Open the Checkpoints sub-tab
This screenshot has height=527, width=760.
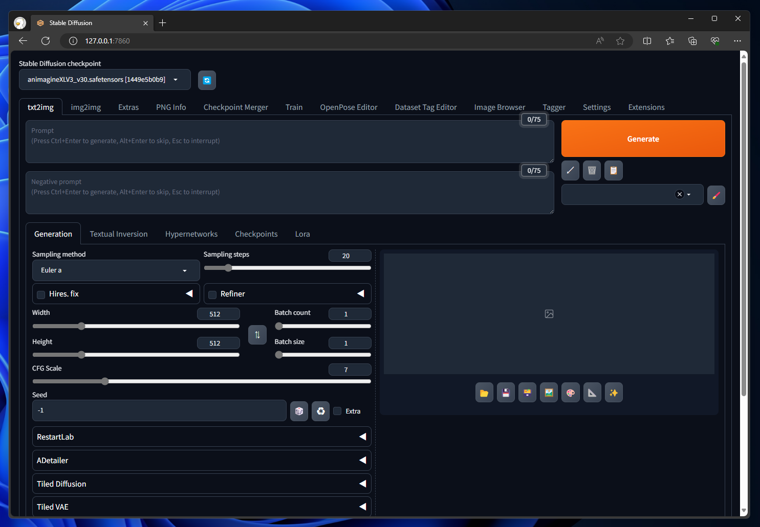coord(256,234)
